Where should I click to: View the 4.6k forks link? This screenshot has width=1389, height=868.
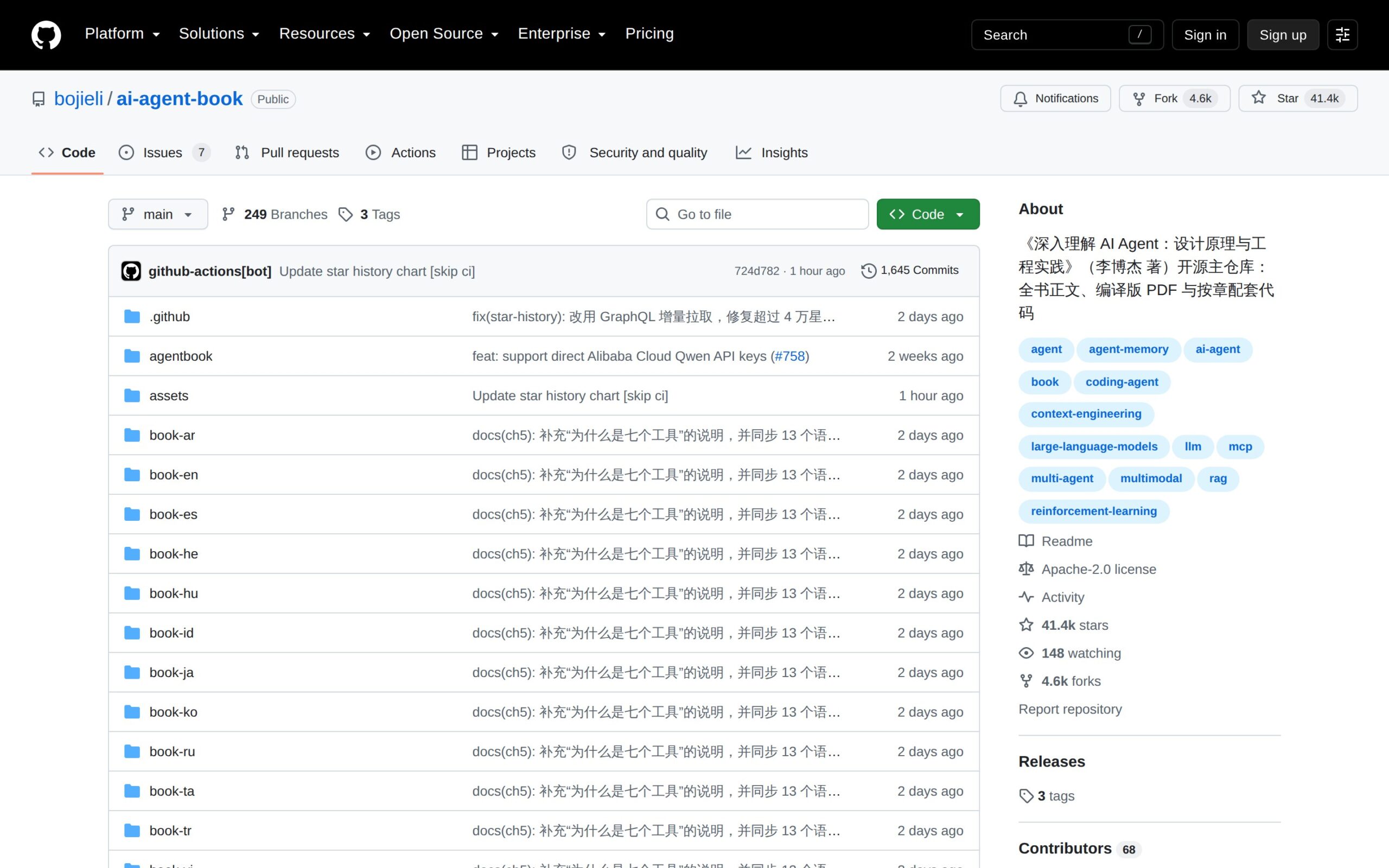pyautogui.click(x=1060, y=681)
